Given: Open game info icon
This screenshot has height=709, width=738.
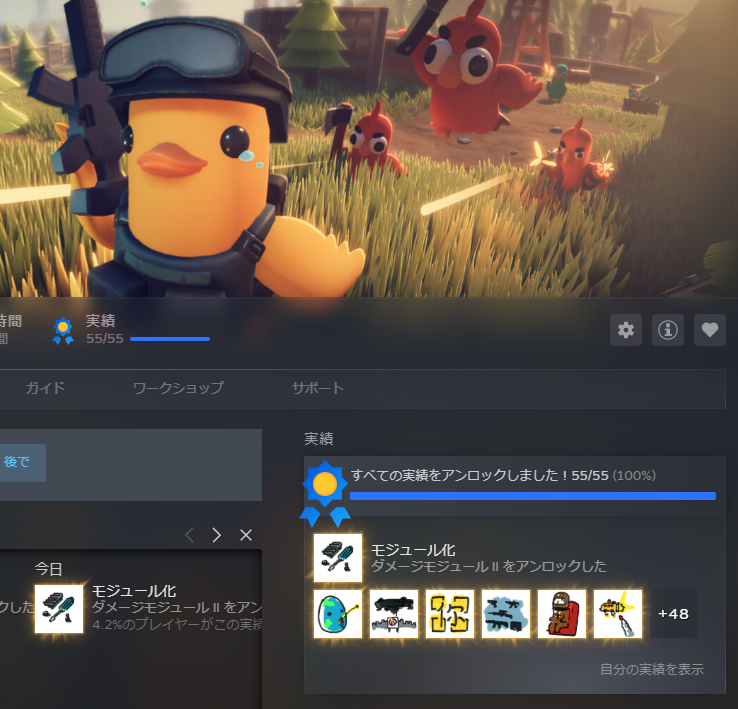Looking at the screenshot, I should (667, 330).
